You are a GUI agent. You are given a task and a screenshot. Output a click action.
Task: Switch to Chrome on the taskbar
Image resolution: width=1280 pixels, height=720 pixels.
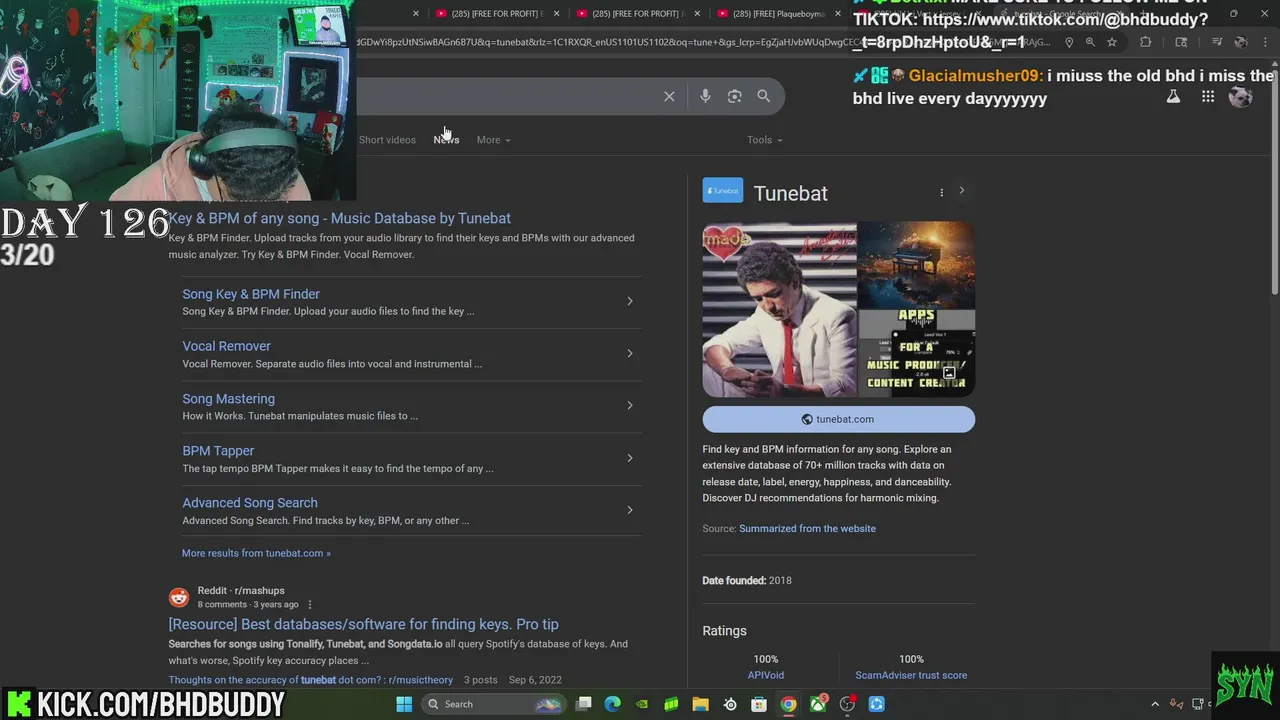click(788, 704)
